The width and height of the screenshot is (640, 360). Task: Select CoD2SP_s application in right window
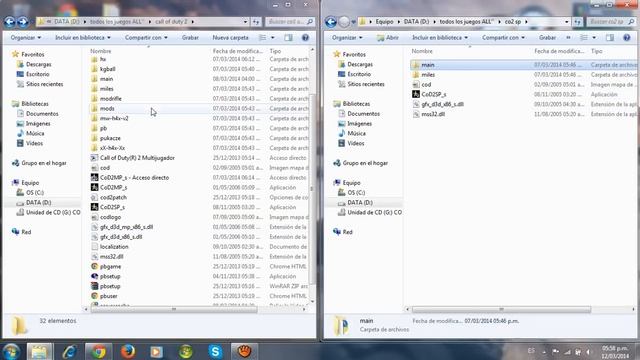(x=433, y=94)
